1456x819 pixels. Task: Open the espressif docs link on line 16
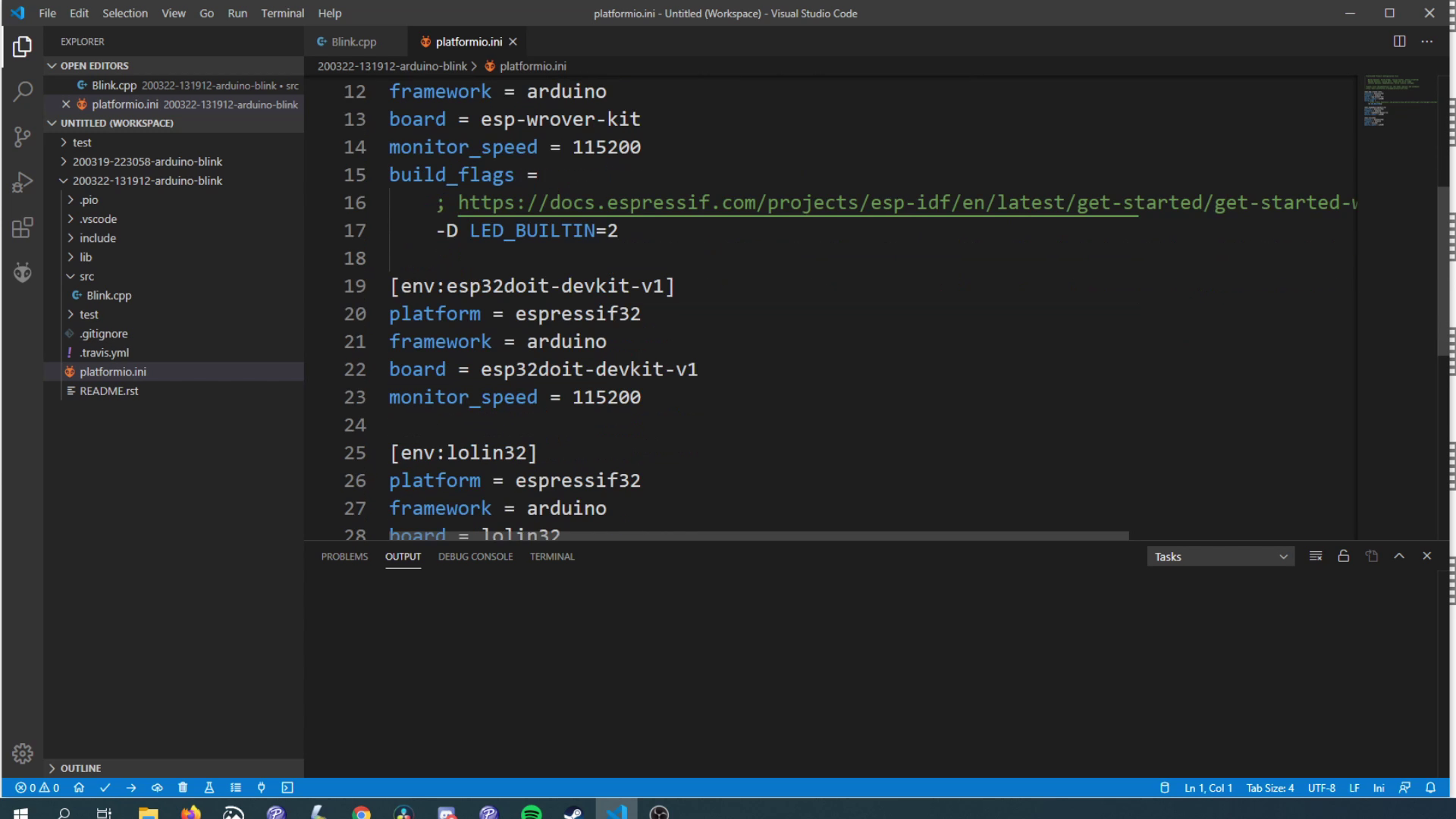906,202
